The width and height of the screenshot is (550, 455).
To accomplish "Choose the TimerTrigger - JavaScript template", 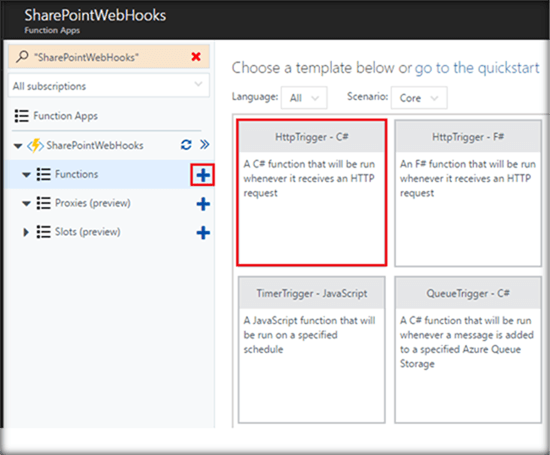I will tap(311, 350).
